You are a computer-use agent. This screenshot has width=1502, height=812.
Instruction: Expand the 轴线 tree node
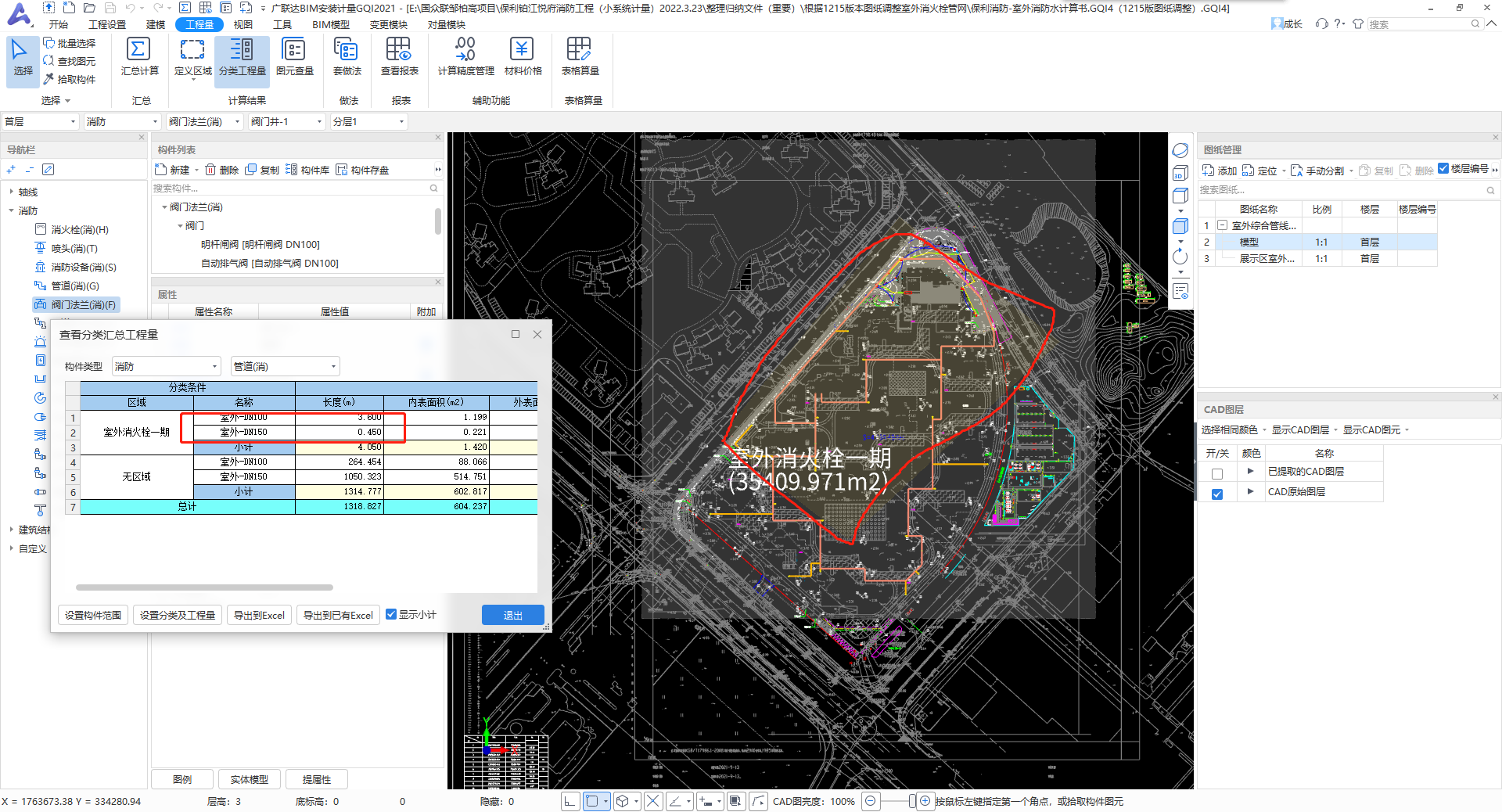[x=11, y=192]
